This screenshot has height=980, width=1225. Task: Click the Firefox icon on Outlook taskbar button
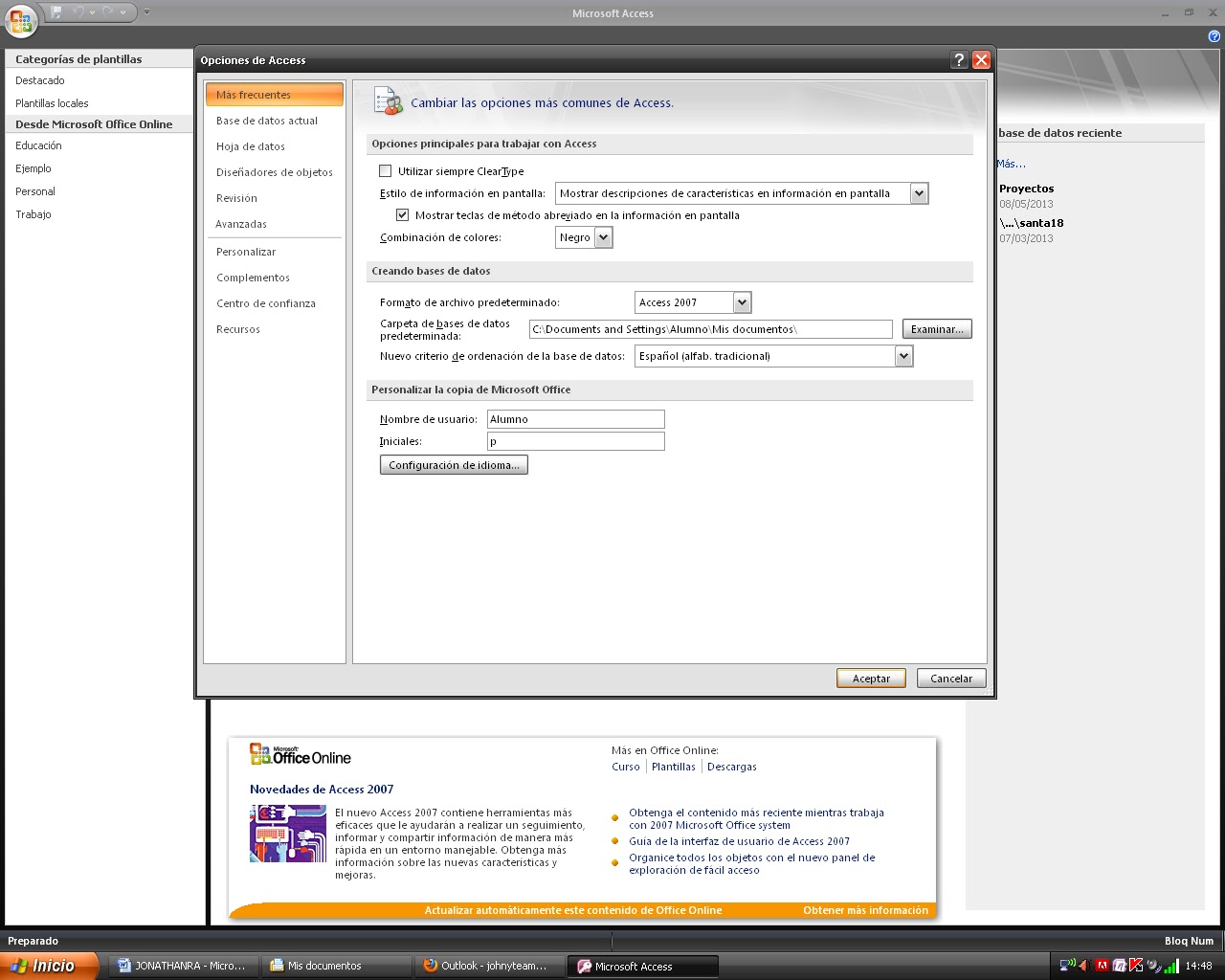431,966
